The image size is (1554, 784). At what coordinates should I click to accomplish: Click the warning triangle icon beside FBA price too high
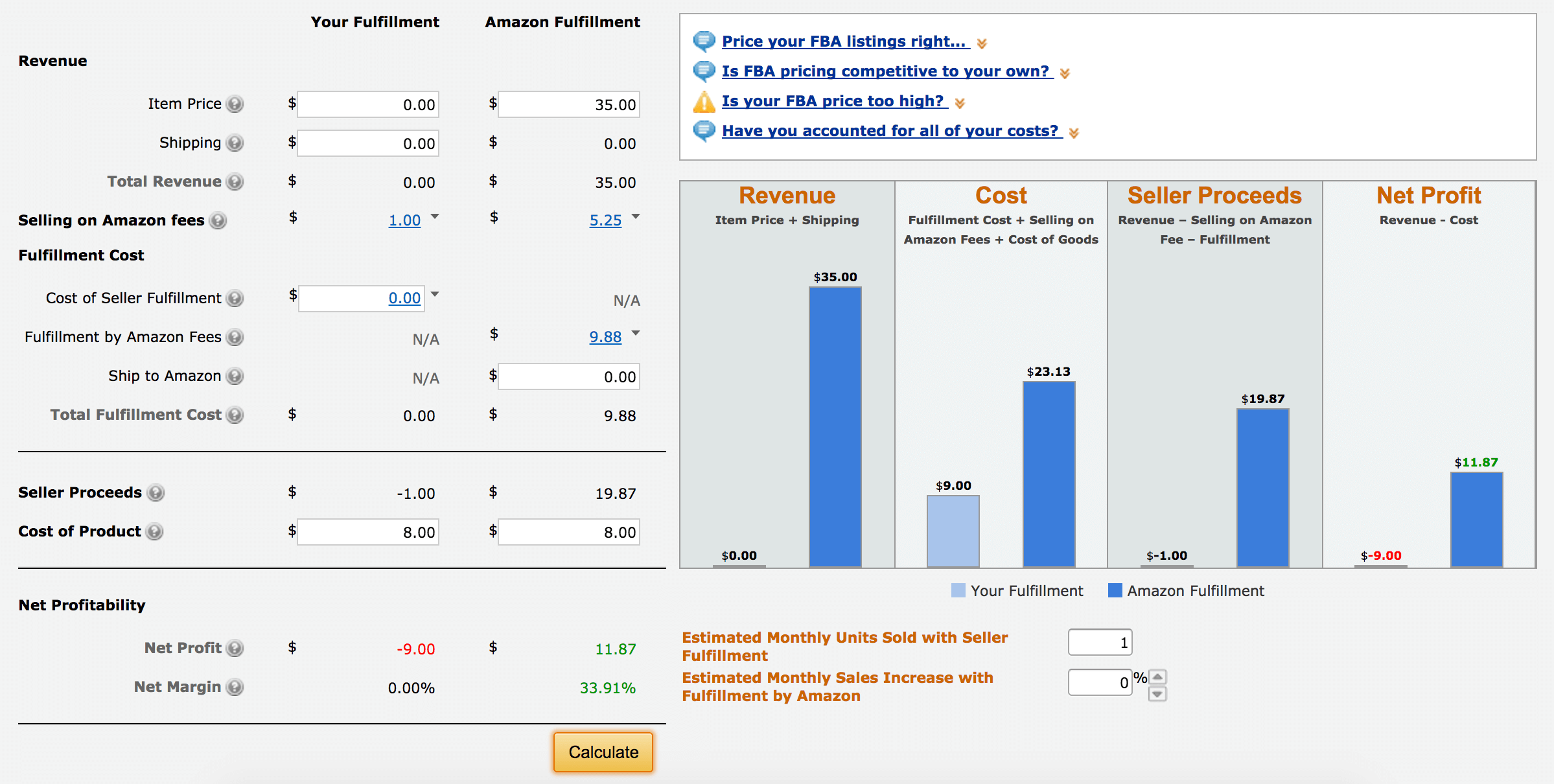pos(704,101)
